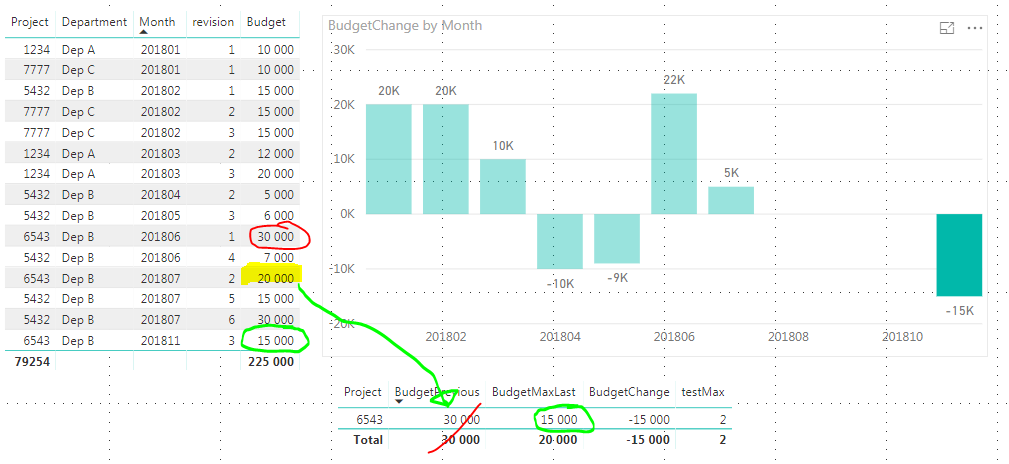Sort lower table by BudgetMaxLast header

[533, 392]
